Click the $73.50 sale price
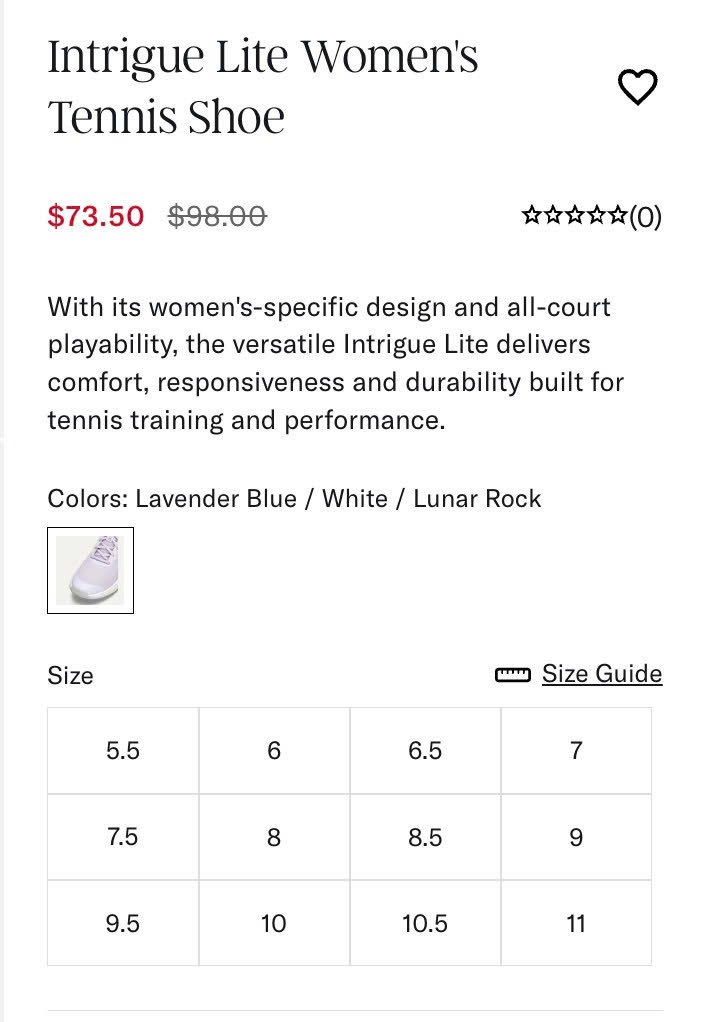The height and width of the screenshot is (1022, 706). (x=96, y=215)
